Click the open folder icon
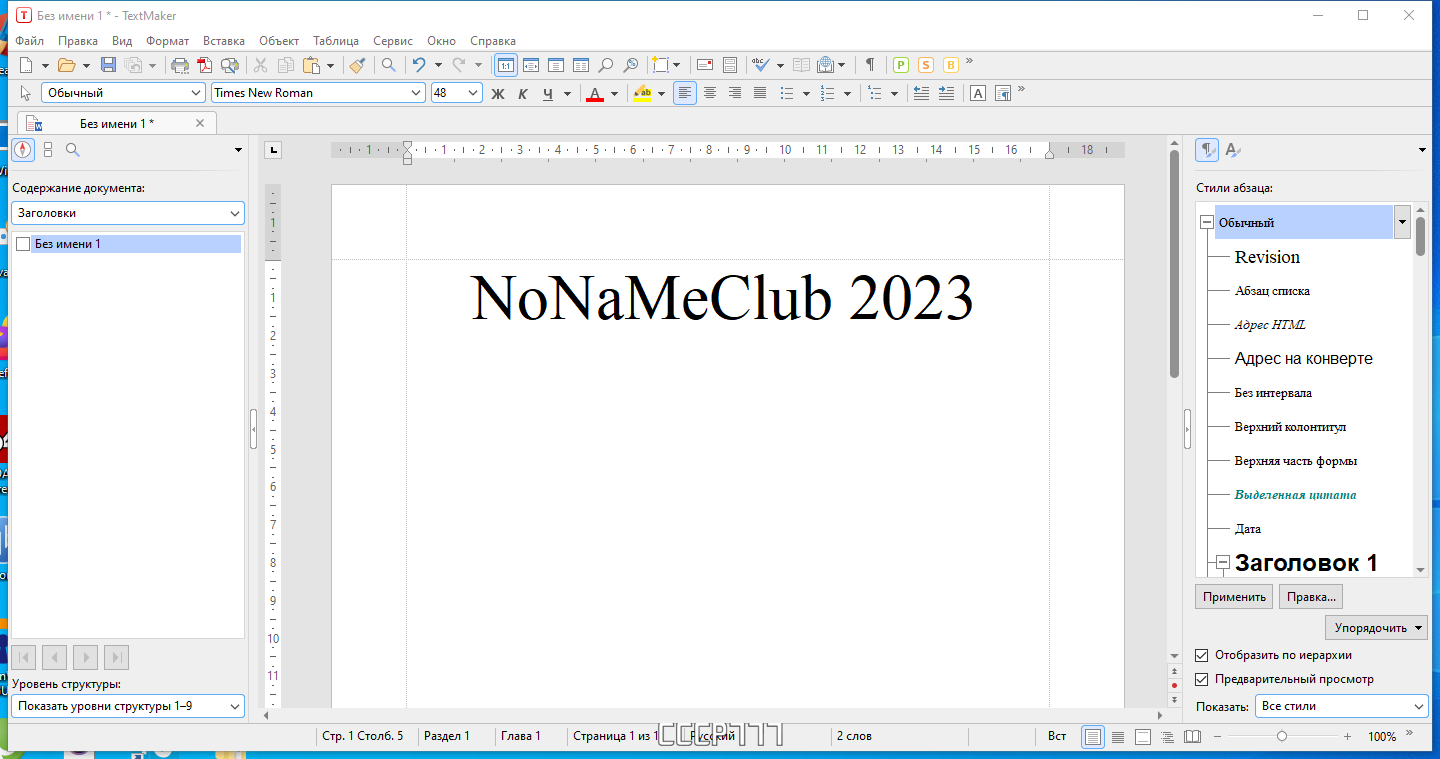The height and width of the screenshot is (759, 1440). [67, 65]
